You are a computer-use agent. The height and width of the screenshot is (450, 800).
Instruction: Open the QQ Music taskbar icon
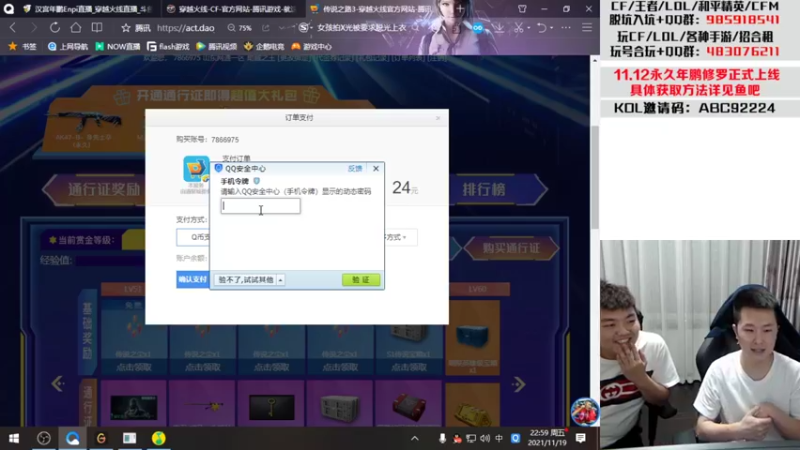click(x=159, y=438)
